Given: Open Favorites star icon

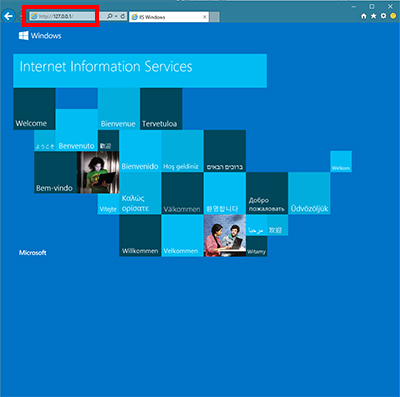Looking at the screenshot, I should click(x=374, y=16).
